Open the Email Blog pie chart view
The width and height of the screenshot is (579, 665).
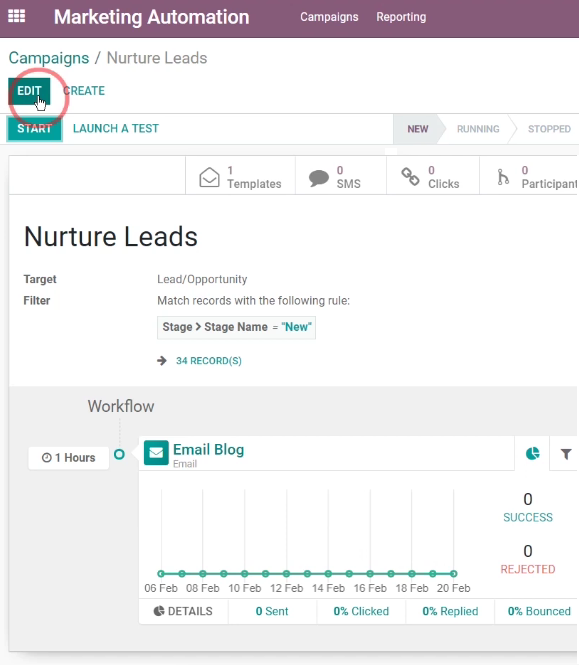click(532, 453)
